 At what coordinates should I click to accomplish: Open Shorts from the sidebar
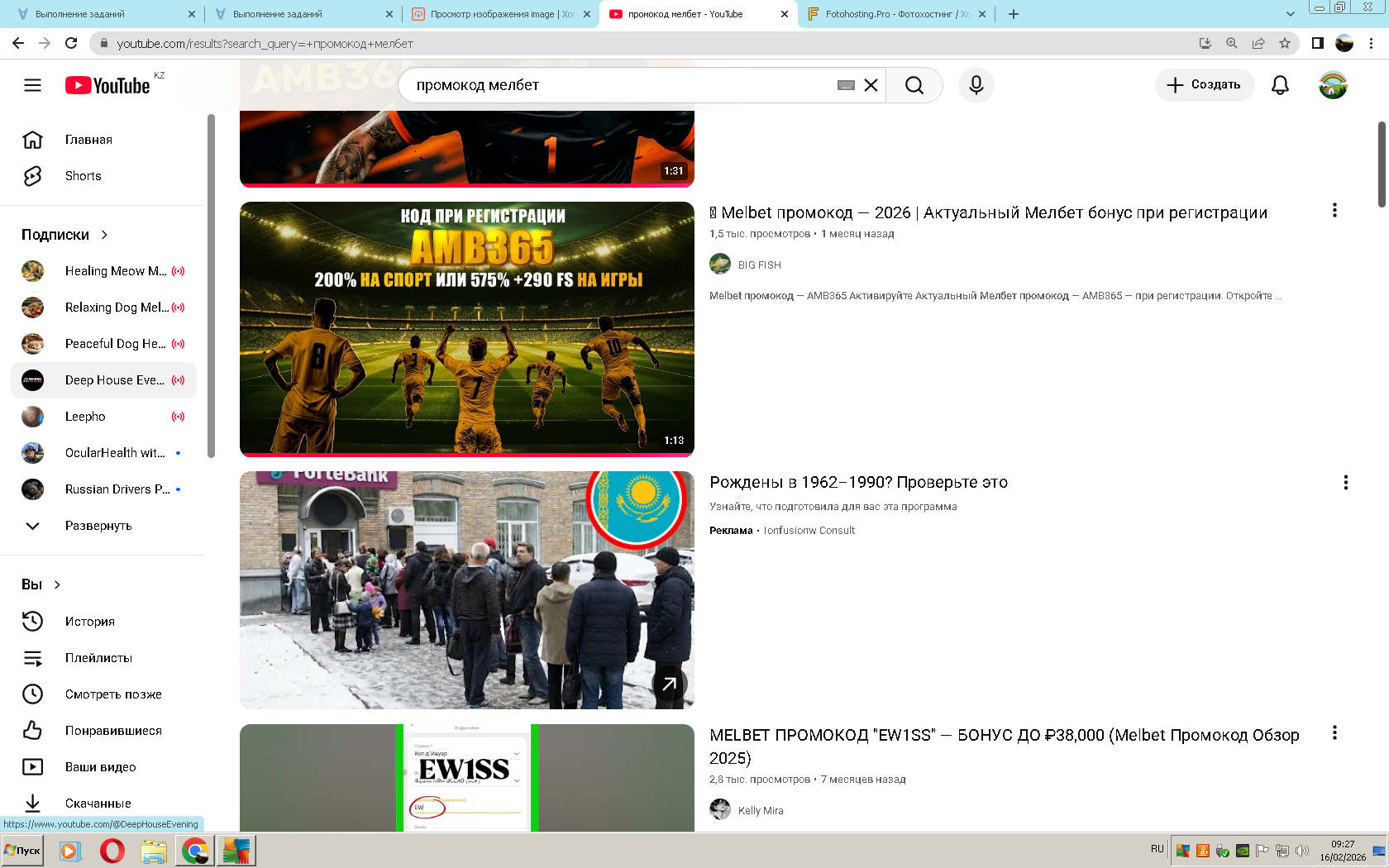click(x=83, y=176)
